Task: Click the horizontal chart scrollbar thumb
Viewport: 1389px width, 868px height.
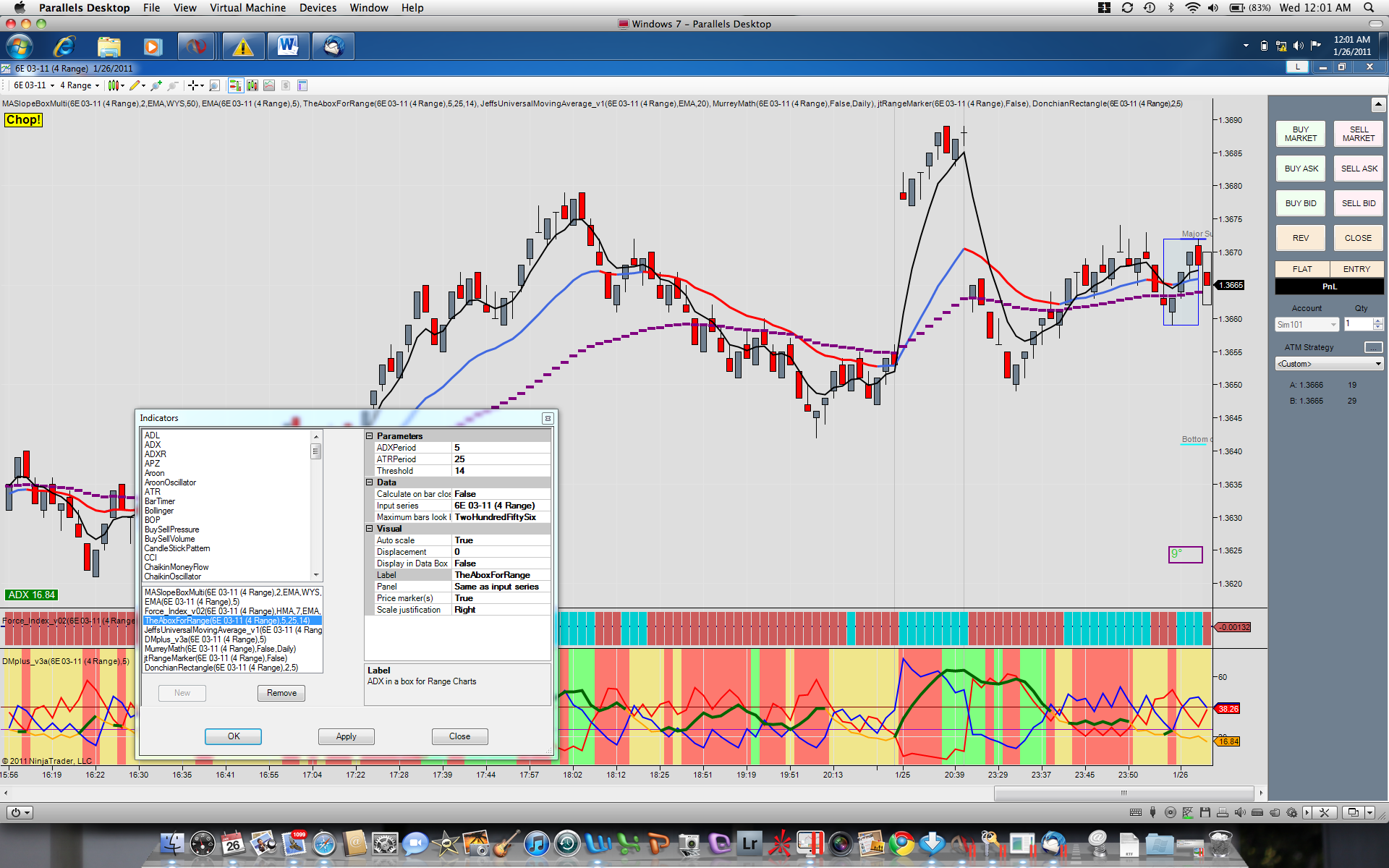Action: 1123,793
